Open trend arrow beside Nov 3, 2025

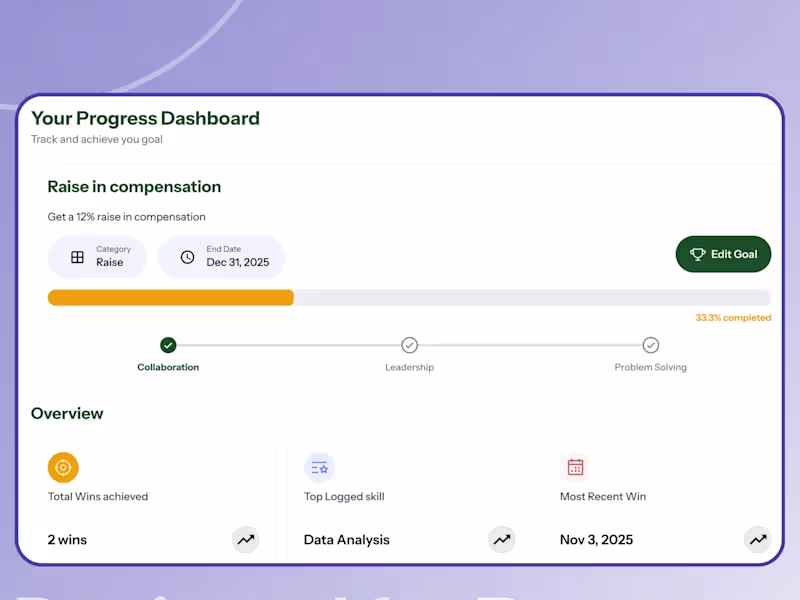tap(758, 539)
